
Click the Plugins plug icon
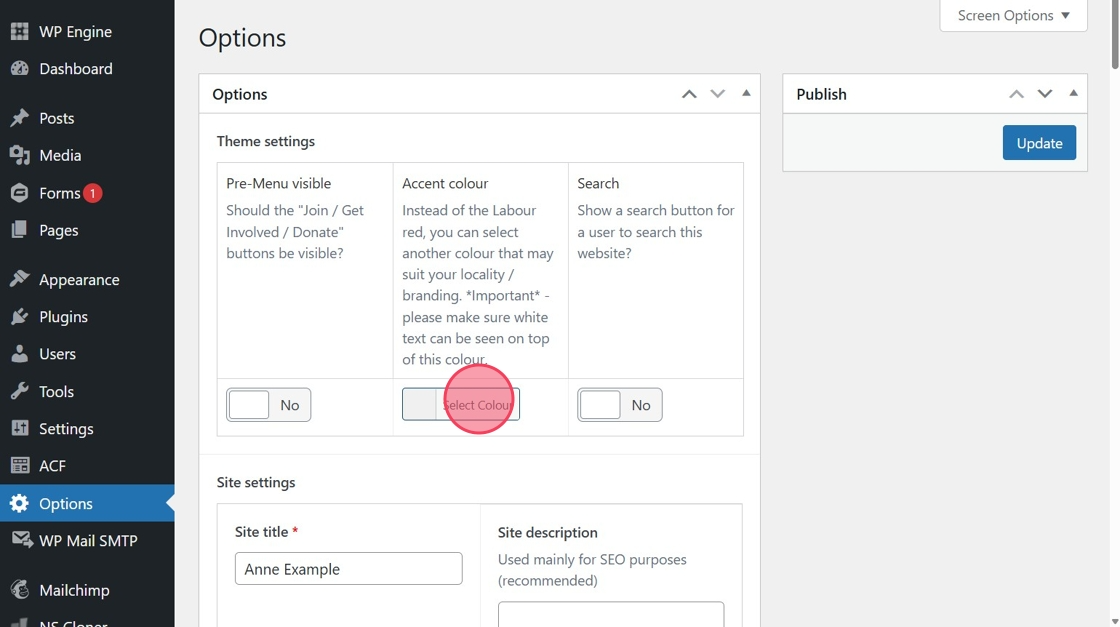[19, 317]
